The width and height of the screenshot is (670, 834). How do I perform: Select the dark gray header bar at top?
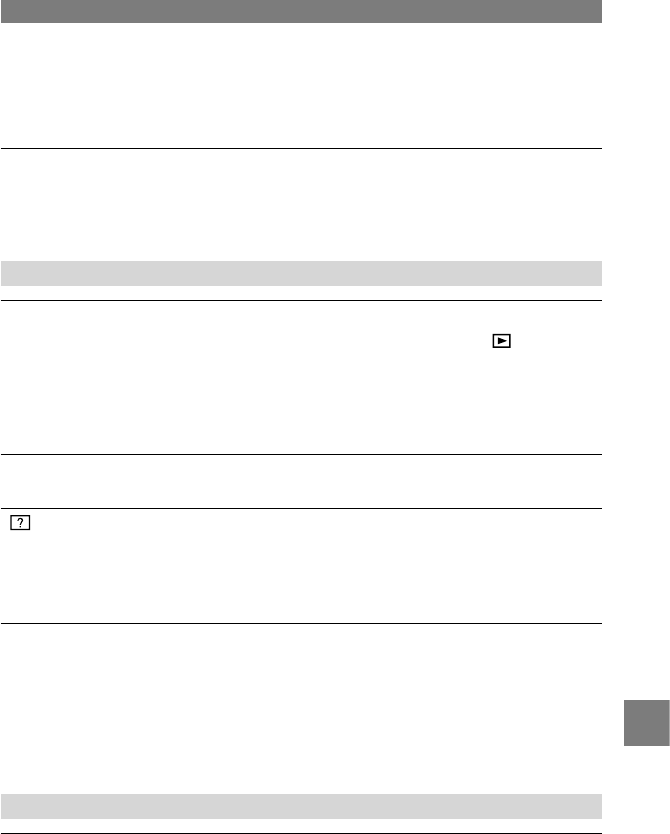click(302, 11)
